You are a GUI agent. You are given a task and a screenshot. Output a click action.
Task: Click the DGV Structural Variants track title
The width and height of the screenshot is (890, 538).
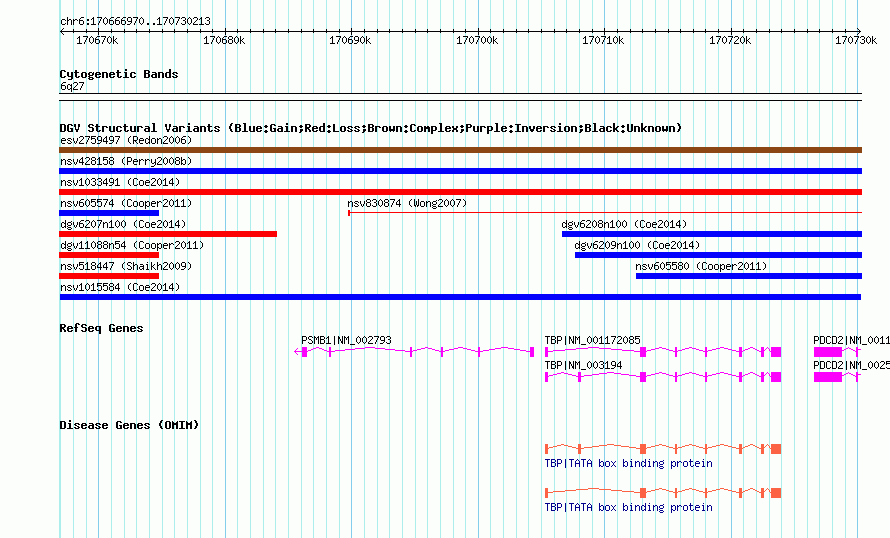coord(371,128)
